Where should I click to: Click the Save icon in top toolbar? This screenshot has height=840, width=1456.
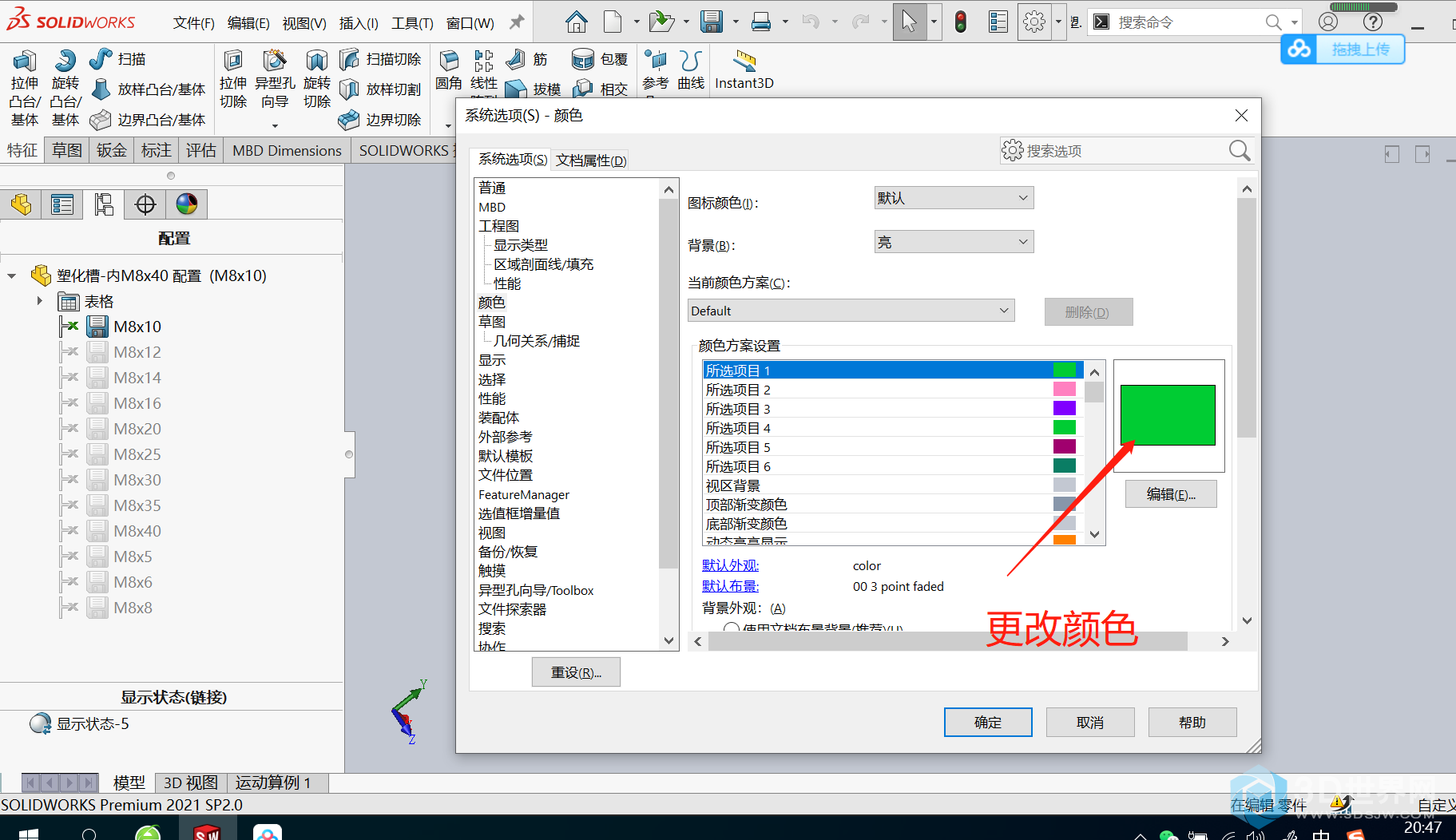(712, 22)
